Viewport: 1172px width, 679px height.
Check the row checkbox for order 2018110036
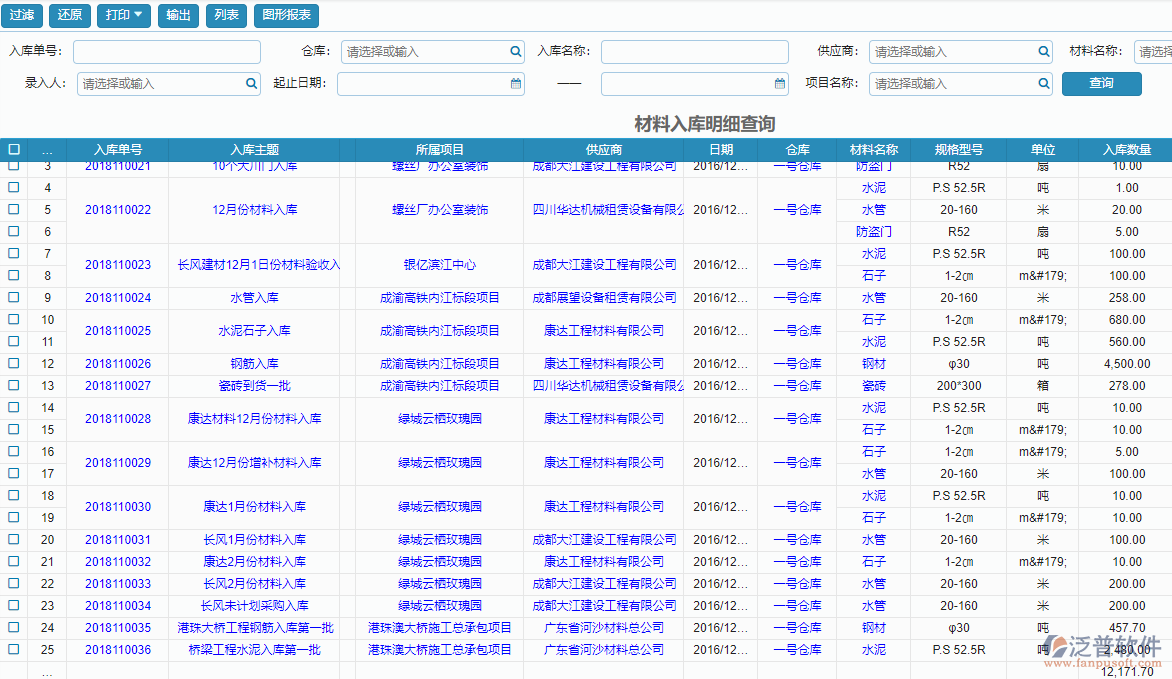click(14, 650)
